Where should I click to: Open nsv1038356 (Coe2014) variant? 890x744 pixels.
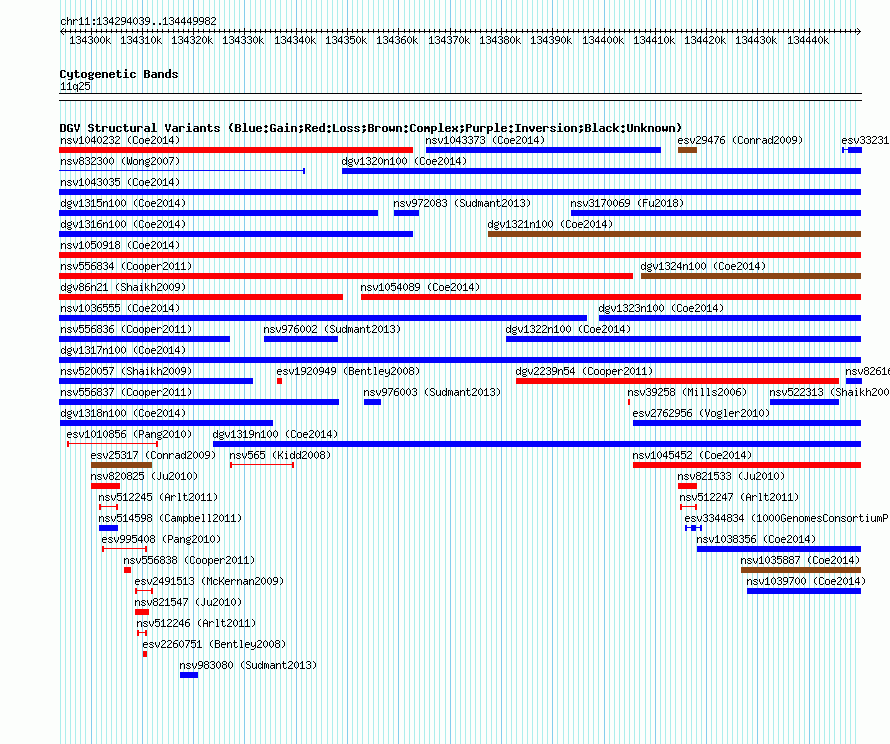[x=779, y=549]
